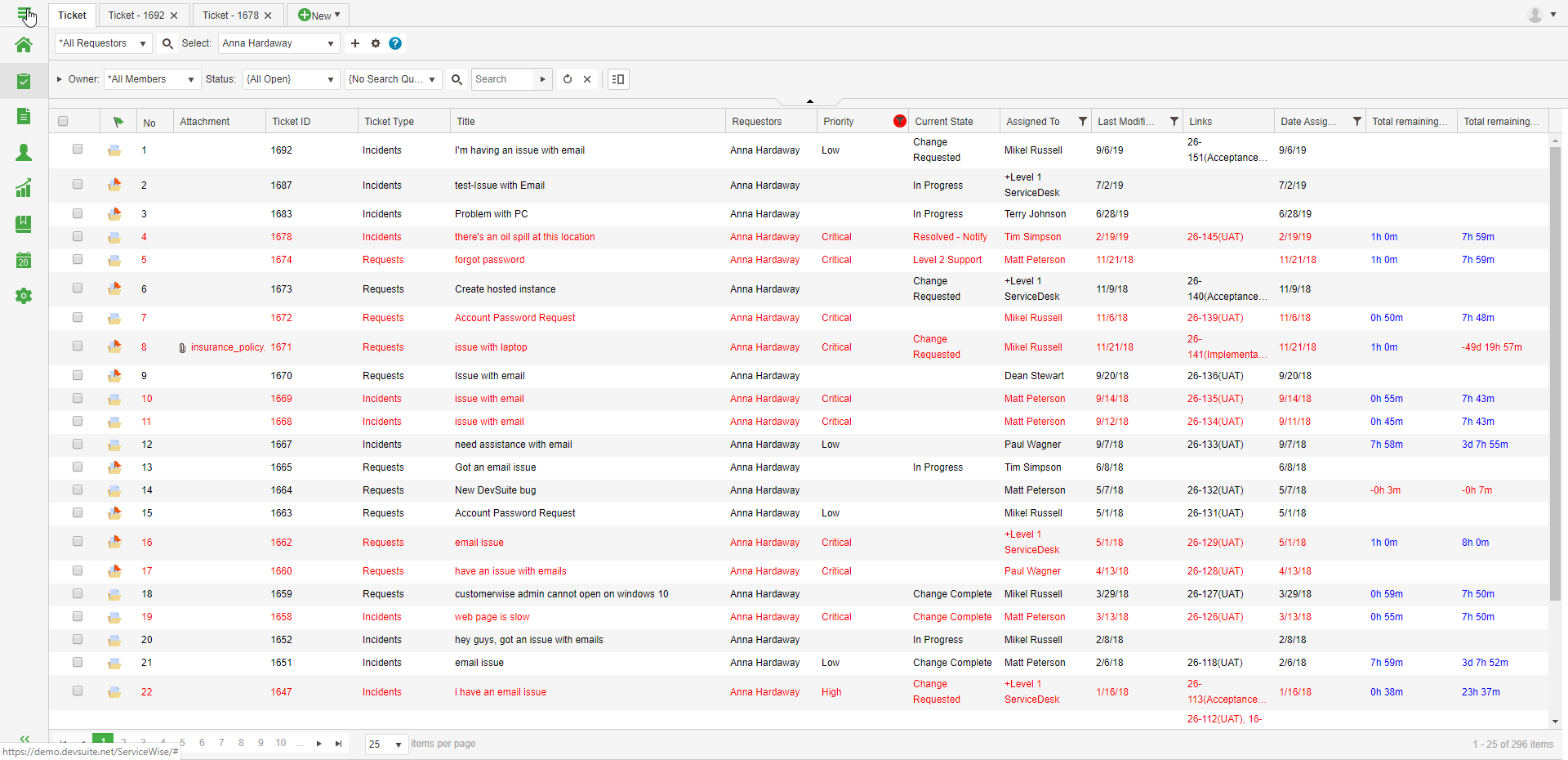View Reports via chart icon

click(x=23, y=188)
